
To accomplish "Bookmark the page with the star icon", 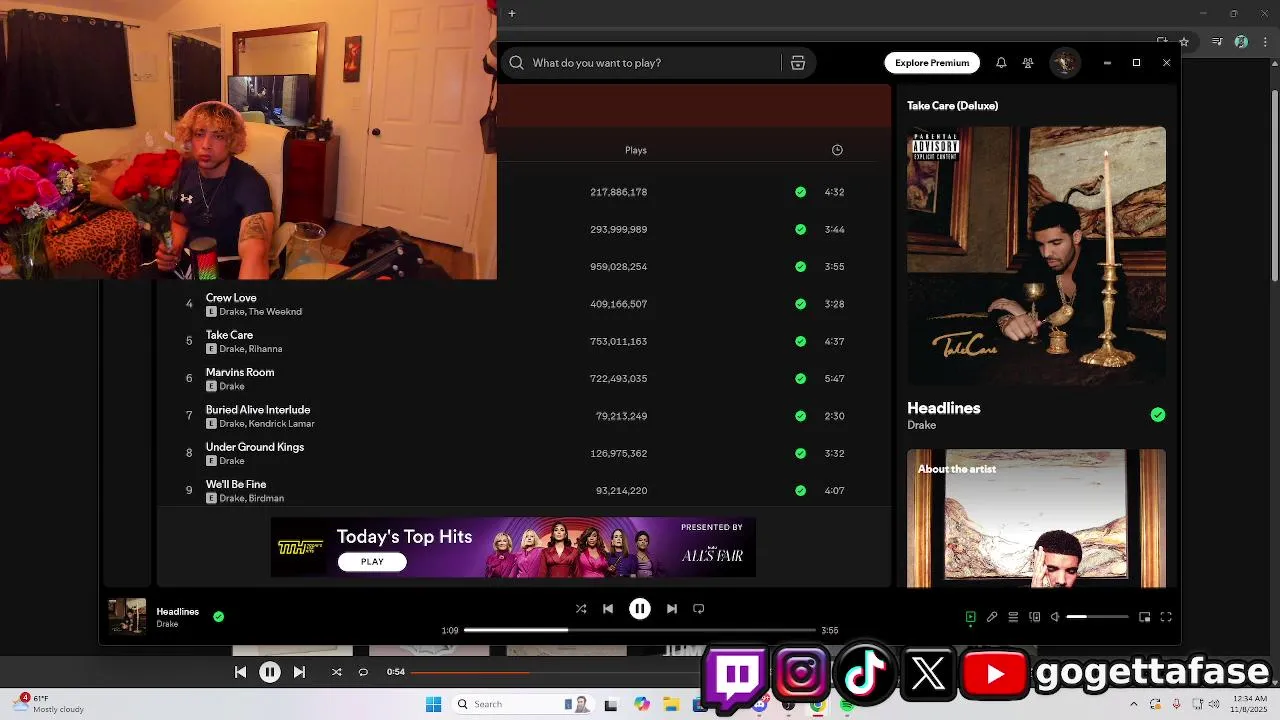I will pyautogui.click(x=1185, y=42).
